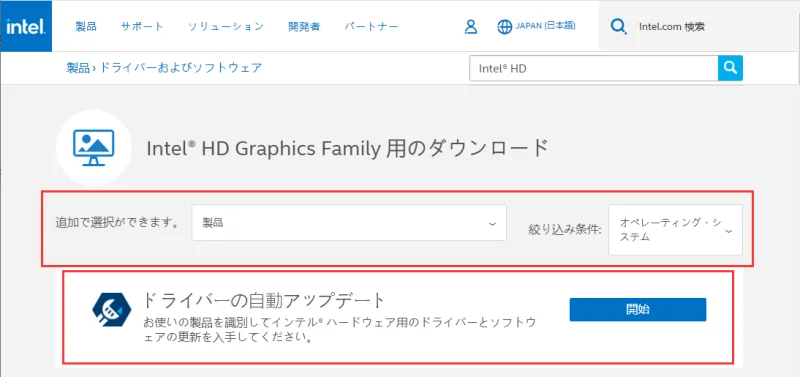Click the 開始 button

tap(638, 310)
